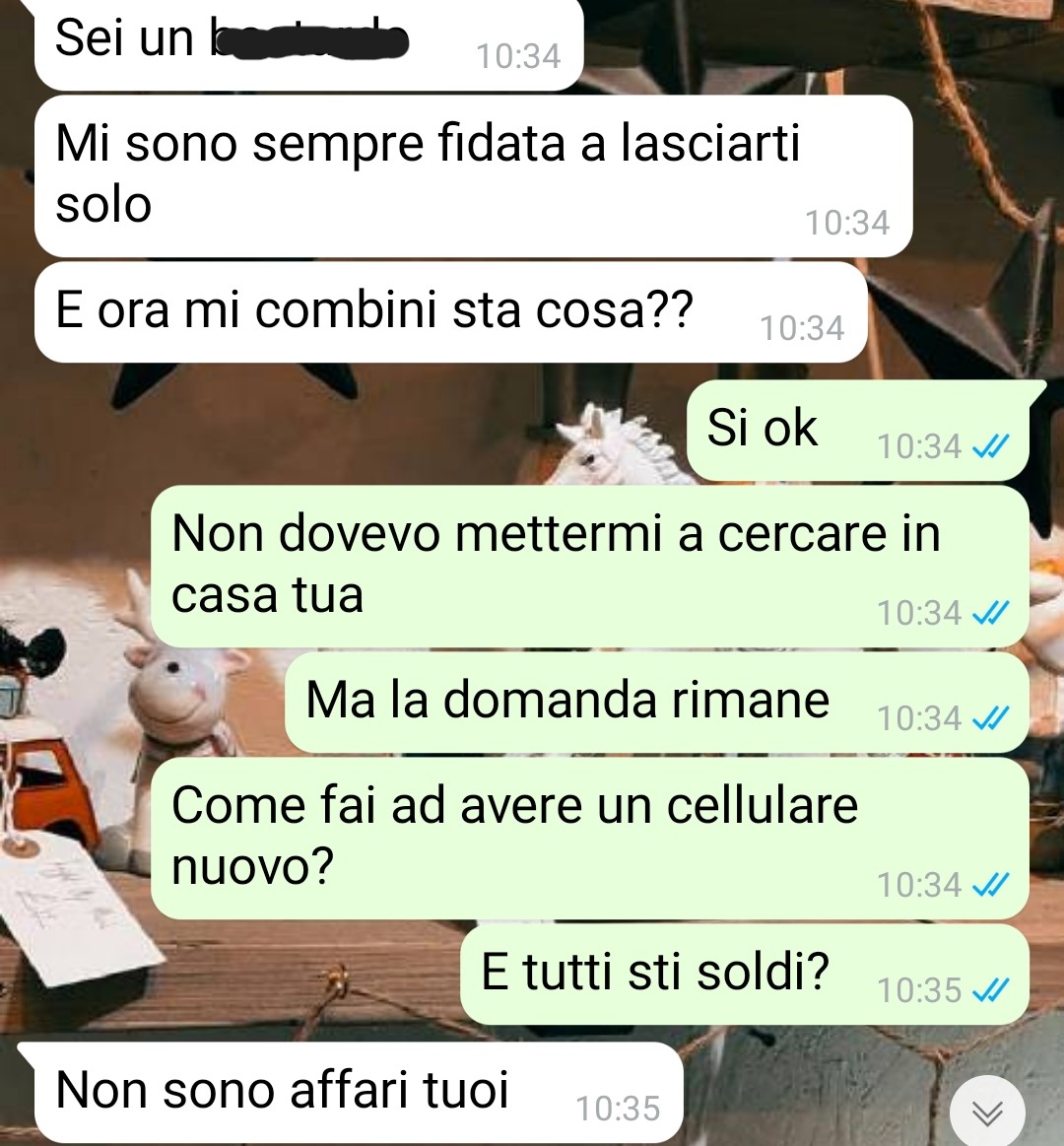The width and height of the screenshot is (1064, 1146).
Task: Select the 'Mi sono sempre fidata a lasciarti solo' message
Action: 474,176
